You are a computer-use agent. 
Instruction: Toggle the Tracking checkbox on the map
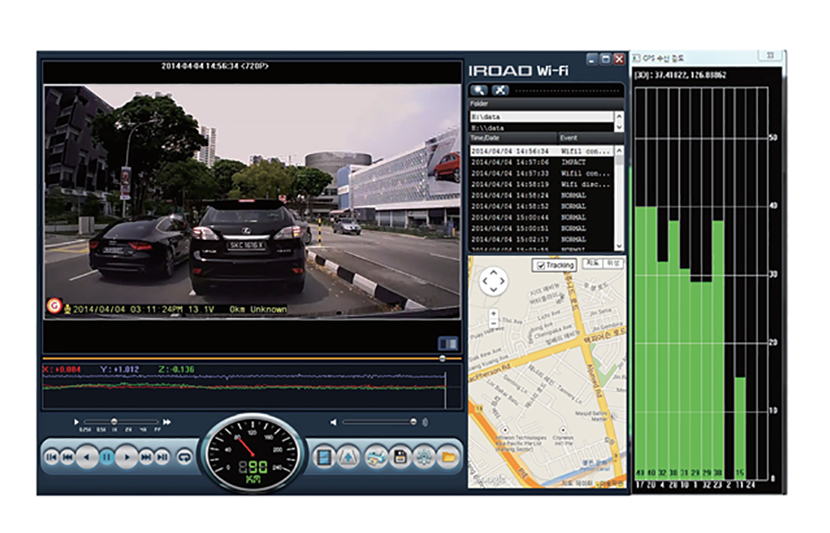540,265
